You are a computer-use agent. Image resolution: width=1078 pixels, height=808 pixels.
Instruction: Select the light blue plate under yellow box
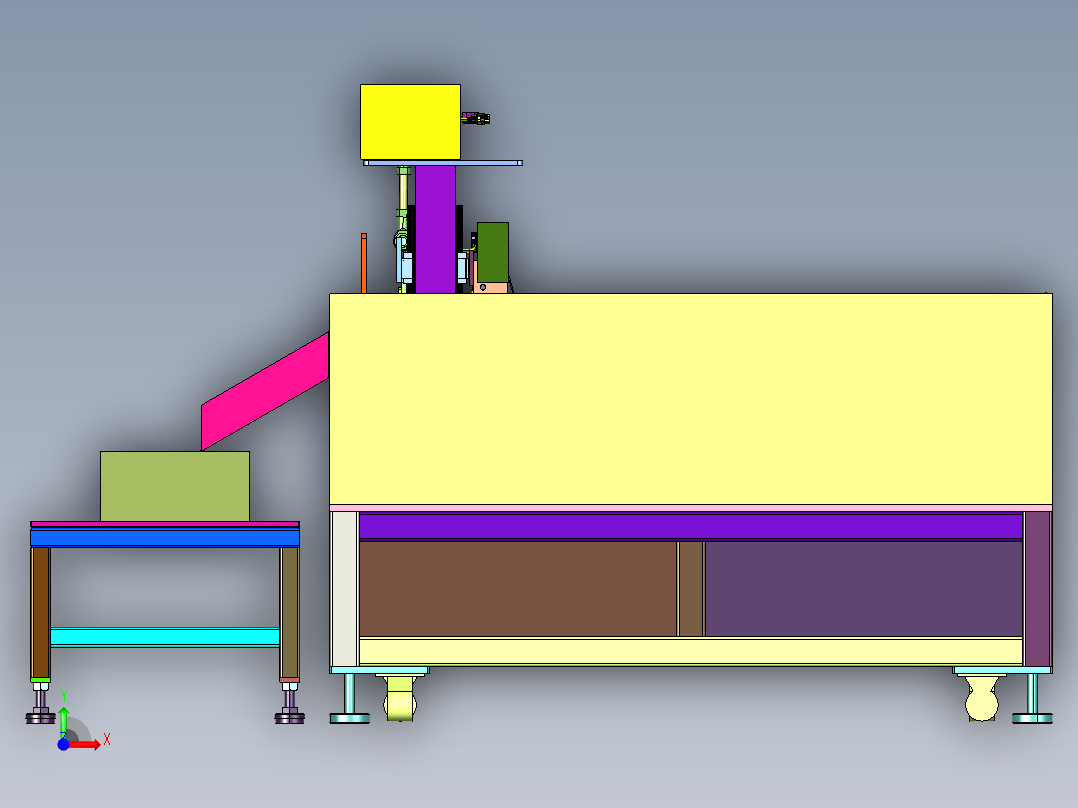pyautogui.click(x=443, y=163)
